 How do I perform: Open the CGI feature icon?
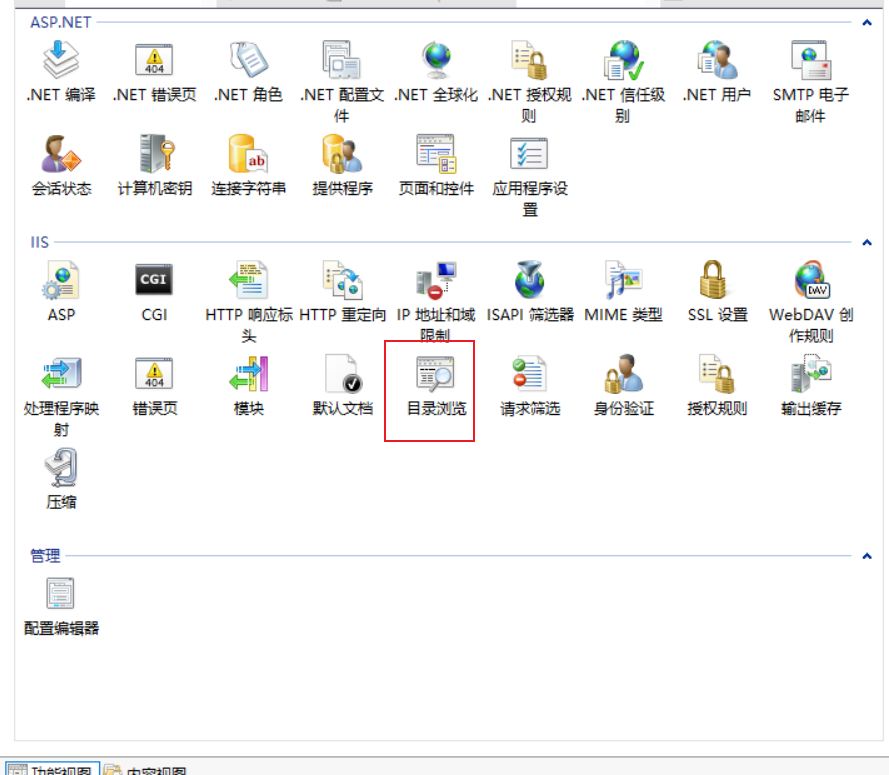(154, 280)
